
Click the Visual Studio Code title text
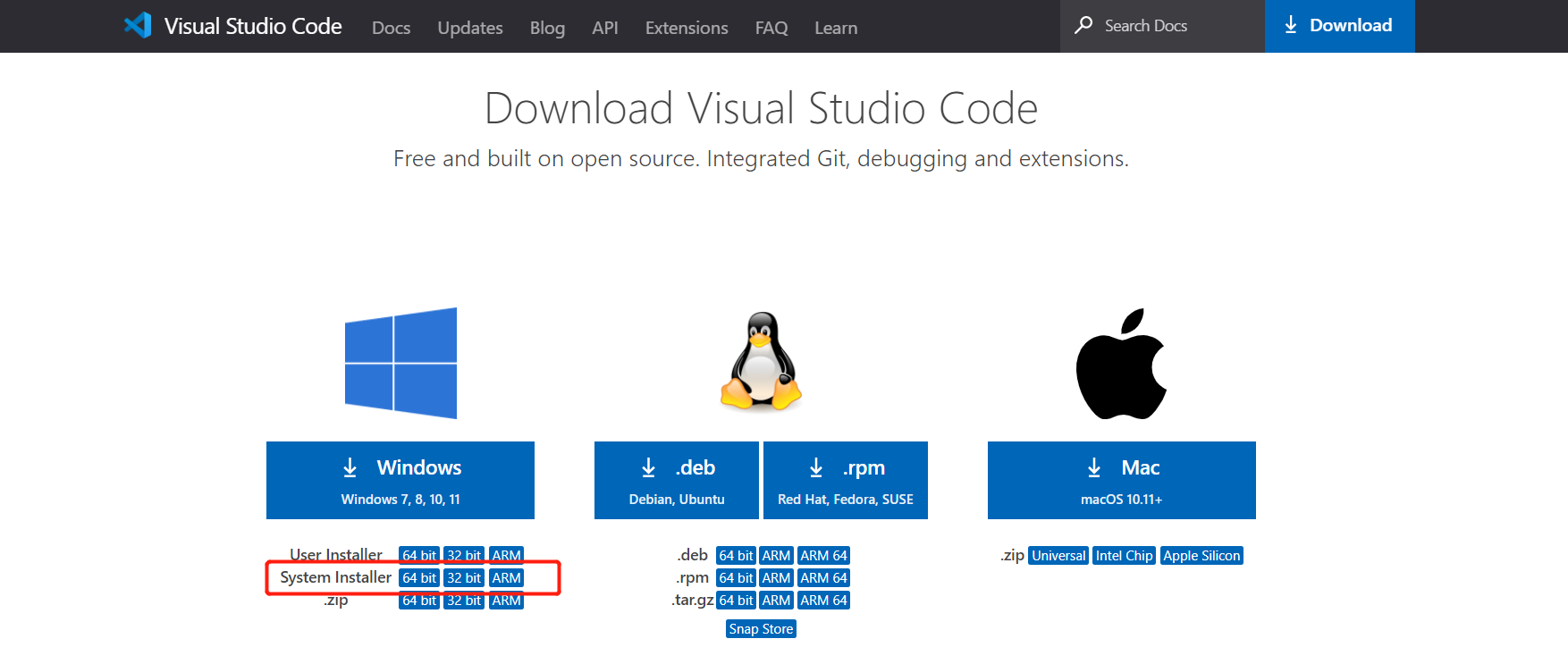coord(253,26)
